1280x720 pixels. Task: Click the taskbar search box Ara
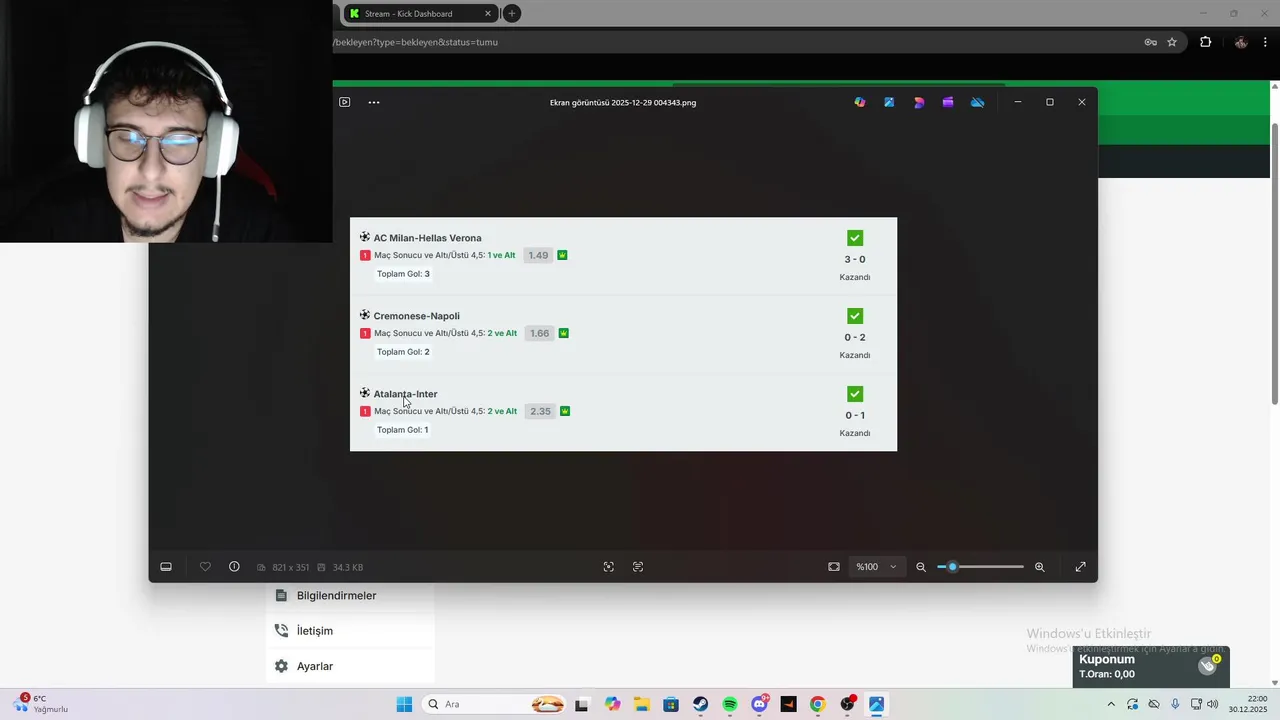[x=495, y=704]
